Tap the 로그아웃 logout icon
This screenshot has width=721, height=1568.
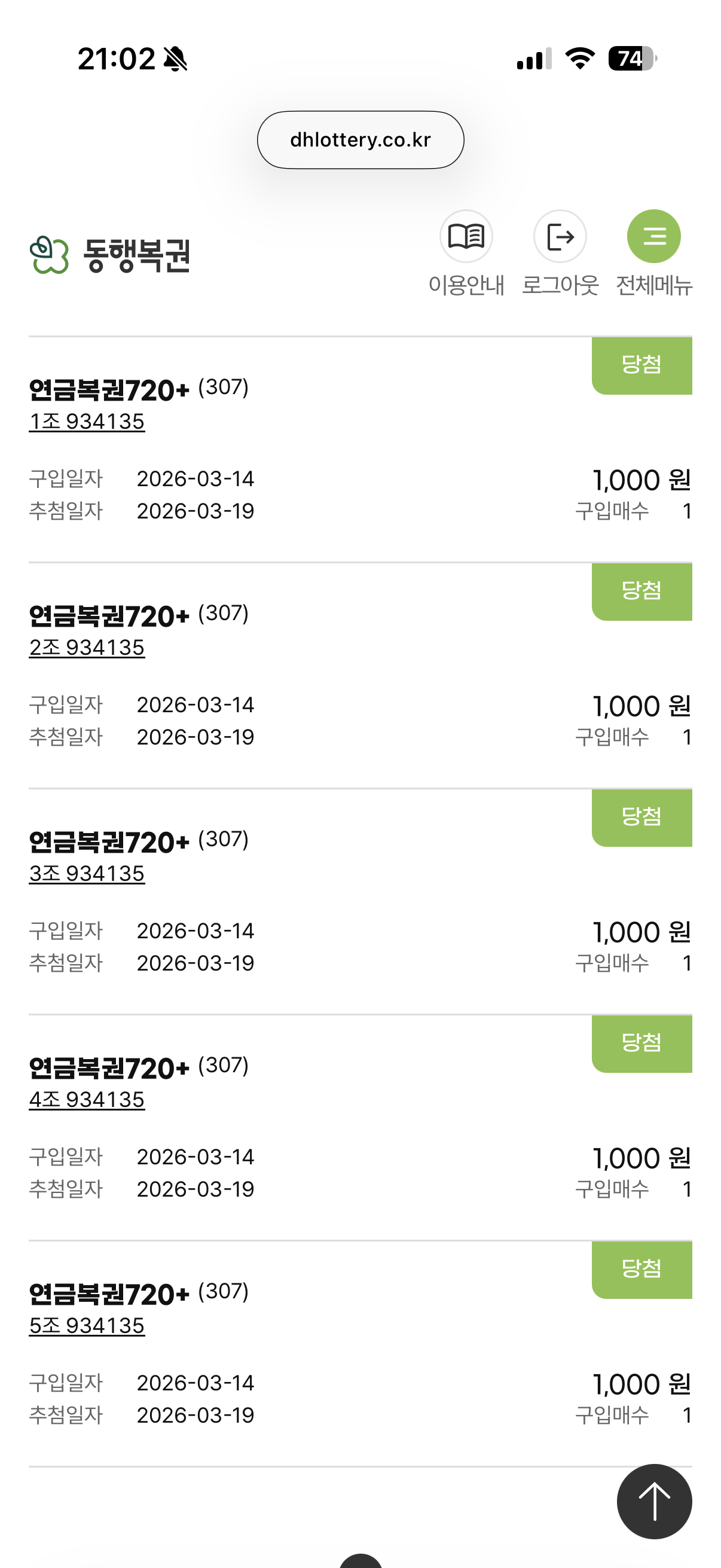(x=560, y=236)
